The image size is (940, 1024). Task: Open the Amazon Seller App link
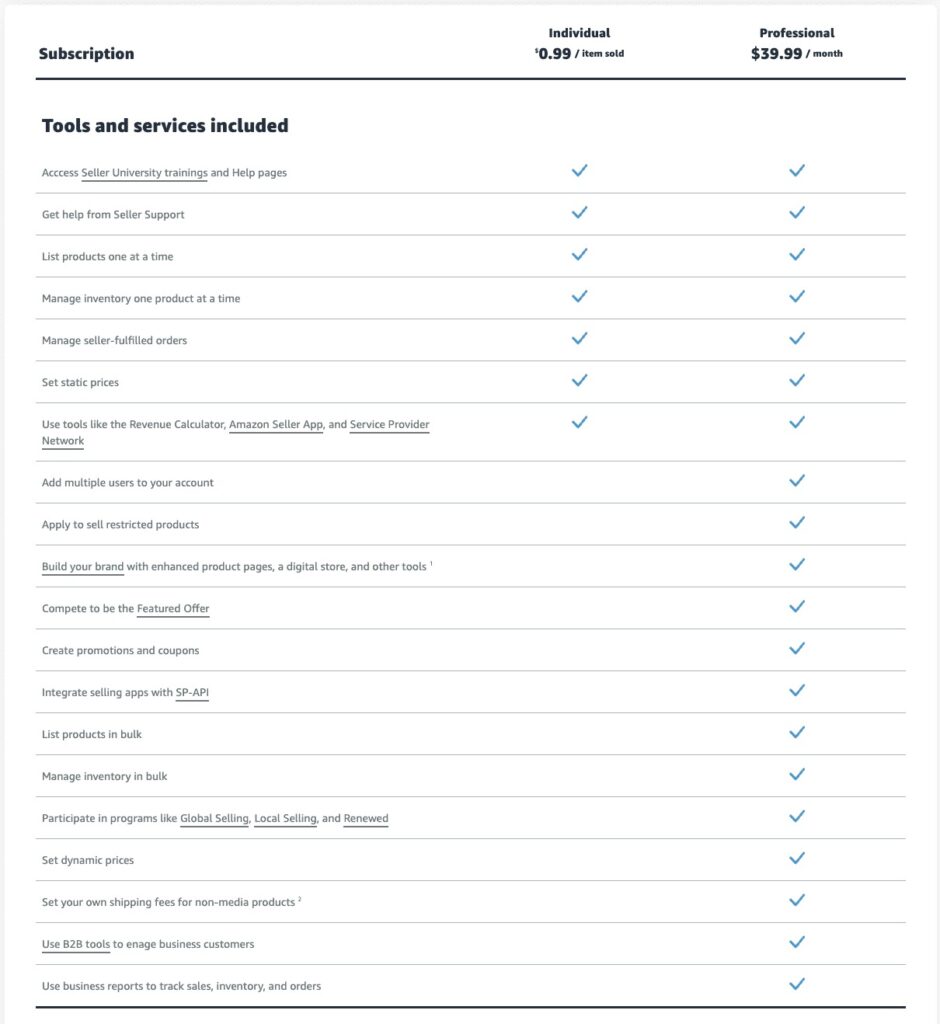pyautogui.click(x=276, y=425)
